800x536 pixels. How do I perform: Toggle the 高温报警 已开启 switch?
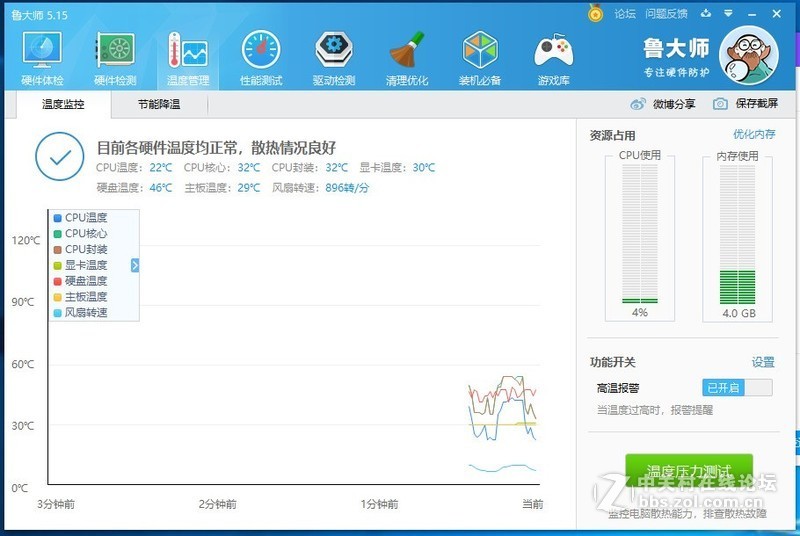coord(737,388)
